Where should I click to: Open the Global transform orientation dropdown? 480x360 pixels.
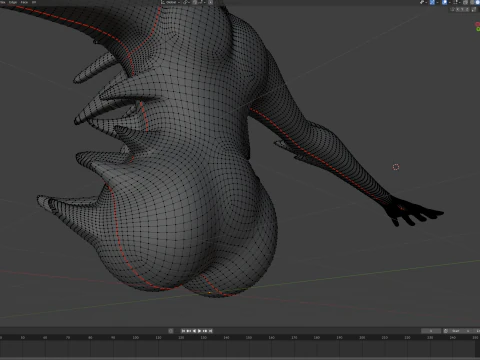(x=170, y=2)
